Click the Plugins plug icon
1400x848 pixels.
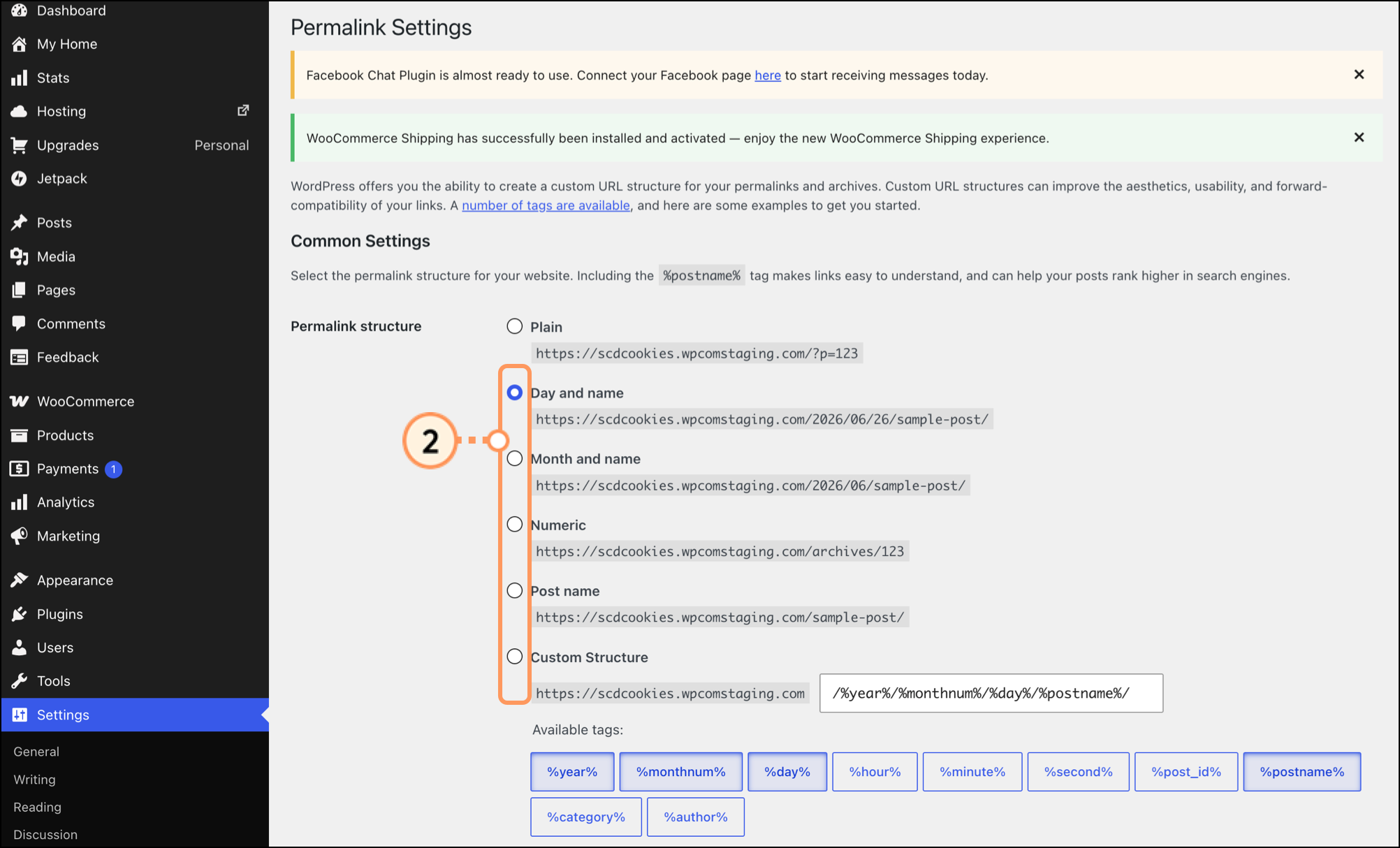[20, 614]
